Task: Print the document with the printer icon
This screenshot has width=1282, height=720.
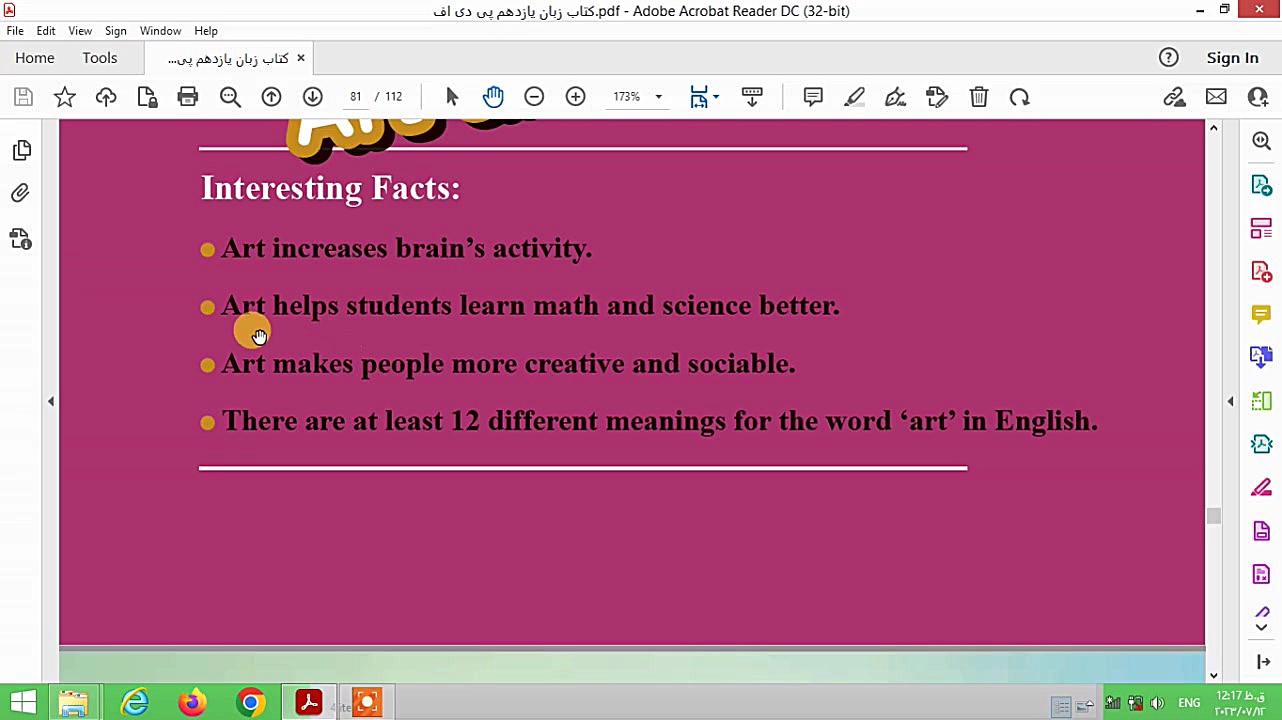Action: 188,97
